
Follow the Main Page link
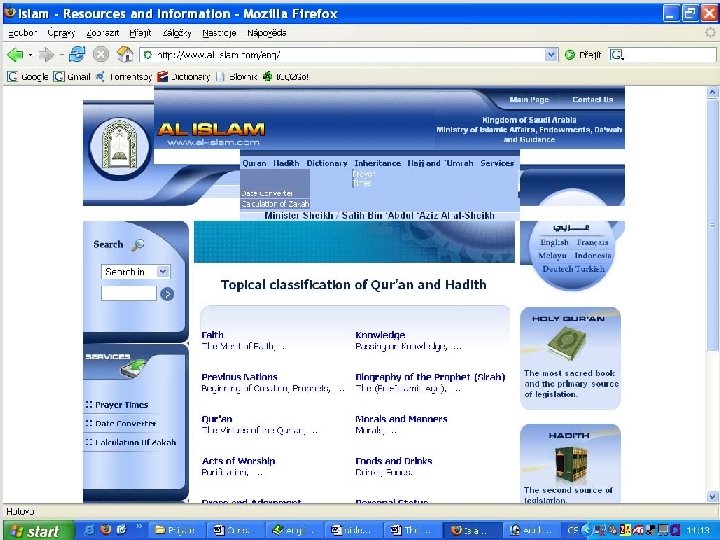pyautogui.click(x=529, y=100)
